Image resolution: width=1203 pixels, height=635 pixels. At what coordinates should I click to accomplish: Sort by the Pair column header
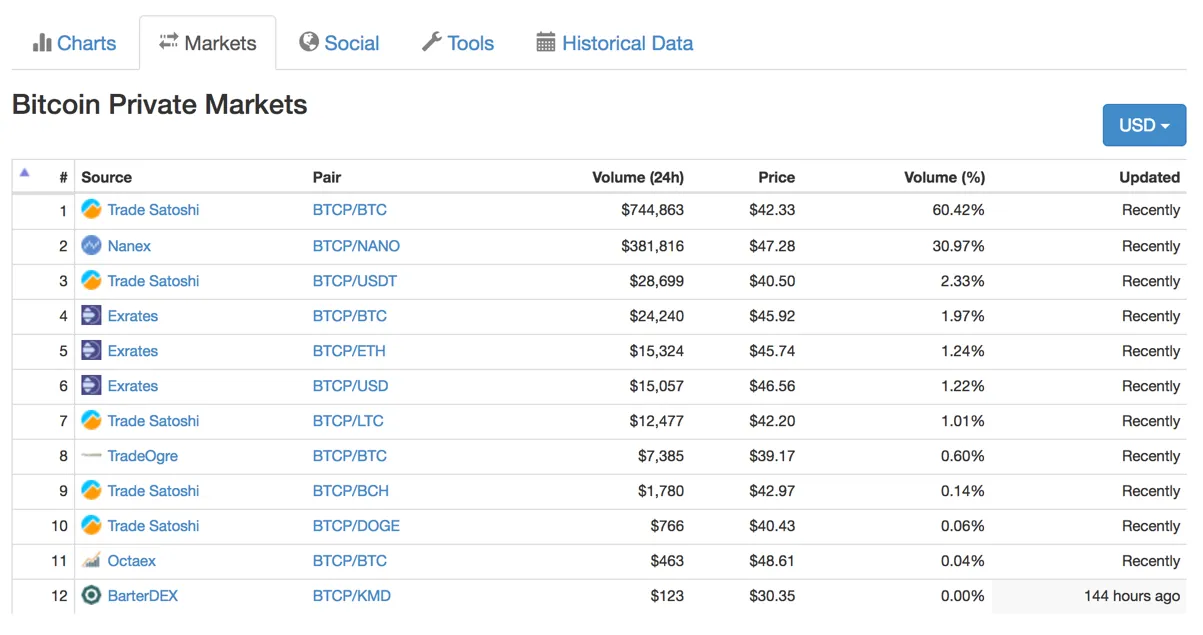point(327,177)
